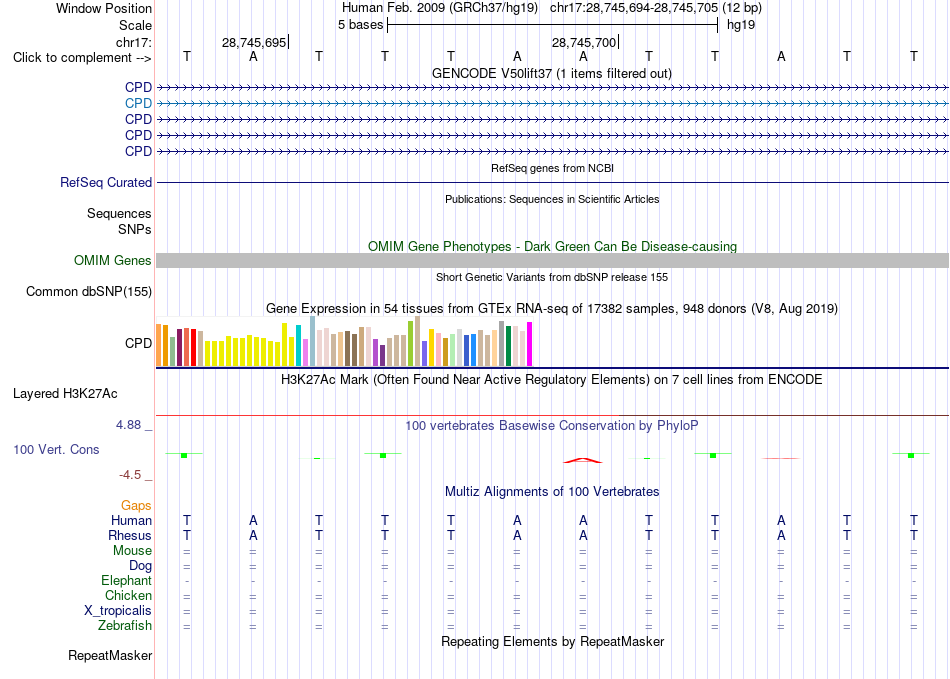The width and height of the screenshot is (950, 679).
Task: Click the dark green bar in GTEx chart
Action: [509, 346]
